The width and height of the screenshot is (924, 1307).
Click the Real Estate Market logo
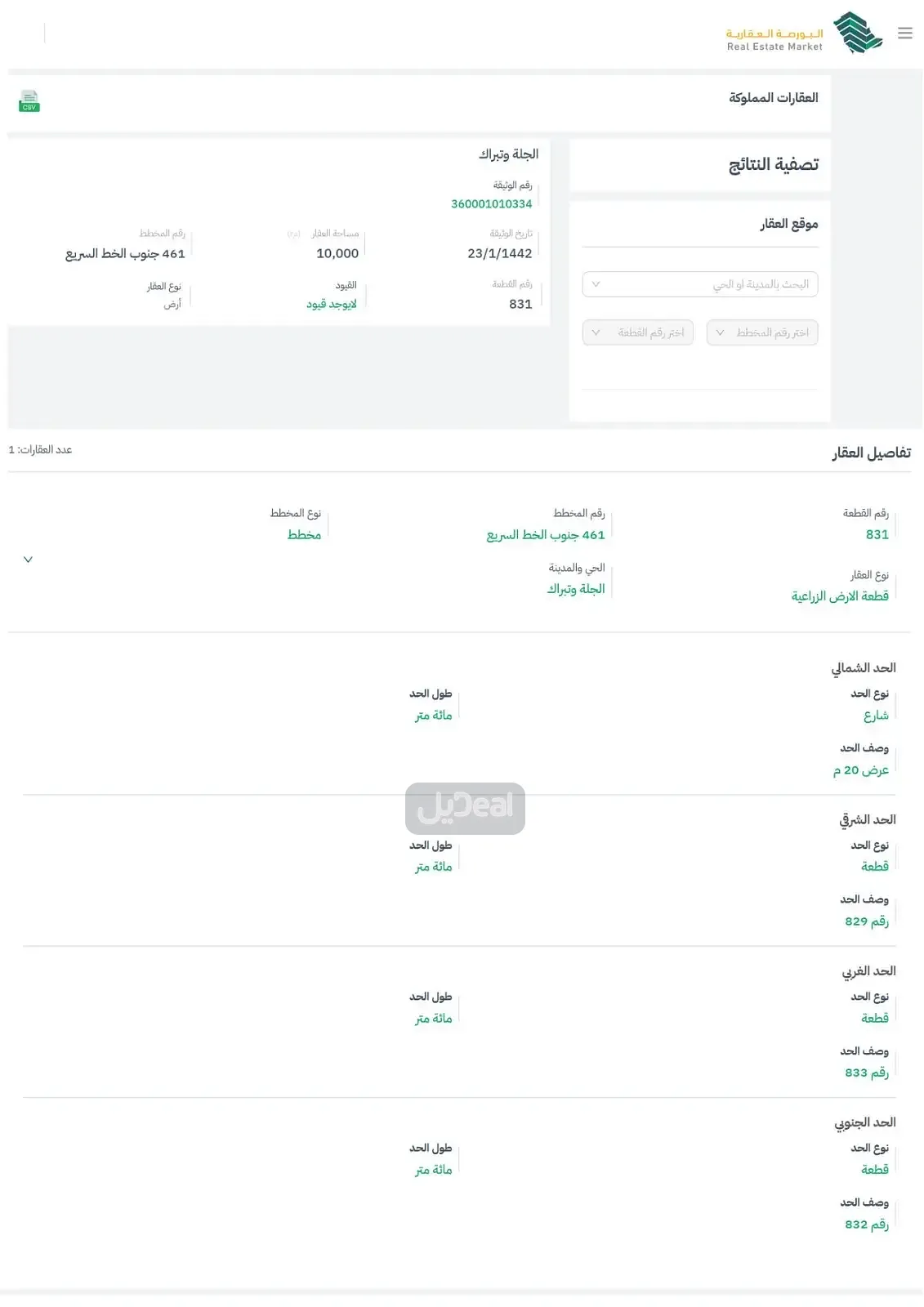coord(804,33)
